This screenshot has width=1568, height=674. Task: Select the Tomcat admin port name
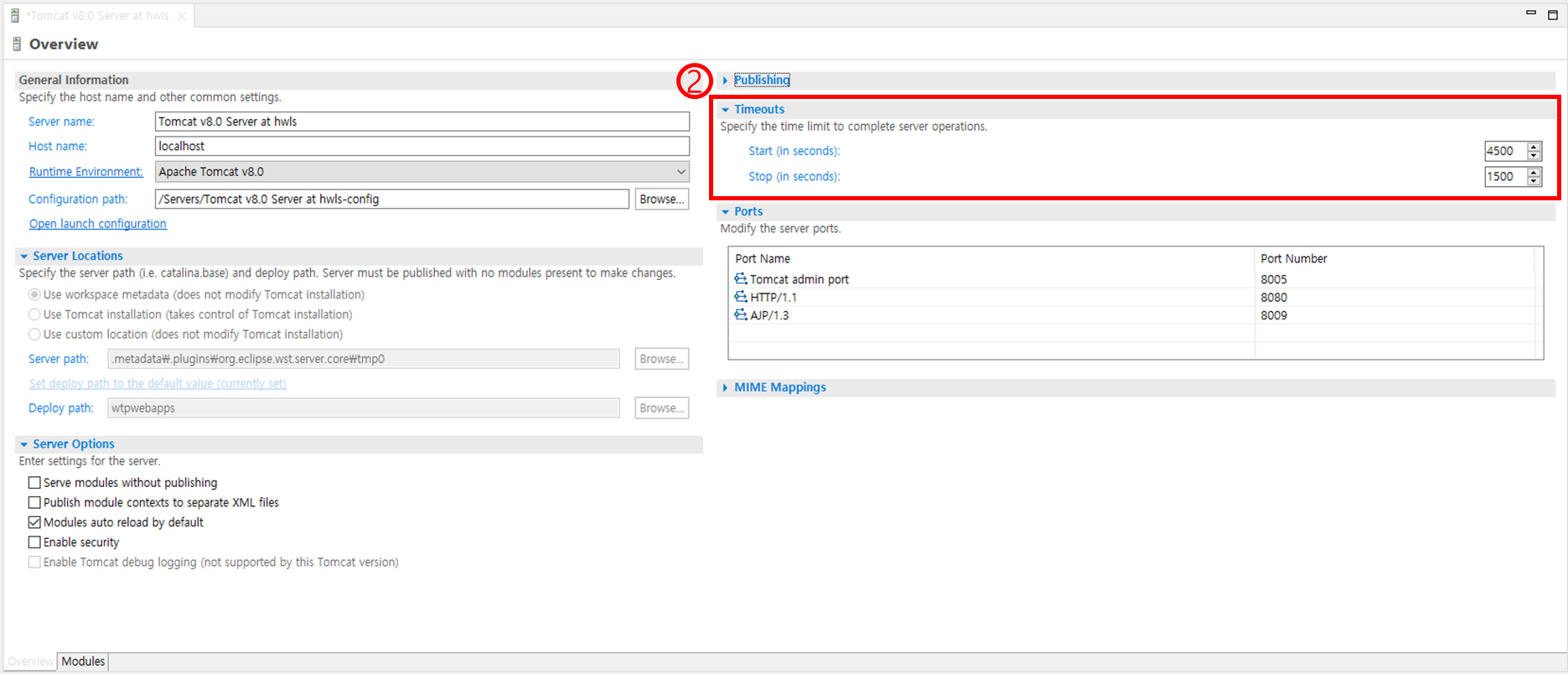pyautogui.click(x=800, y=279)
